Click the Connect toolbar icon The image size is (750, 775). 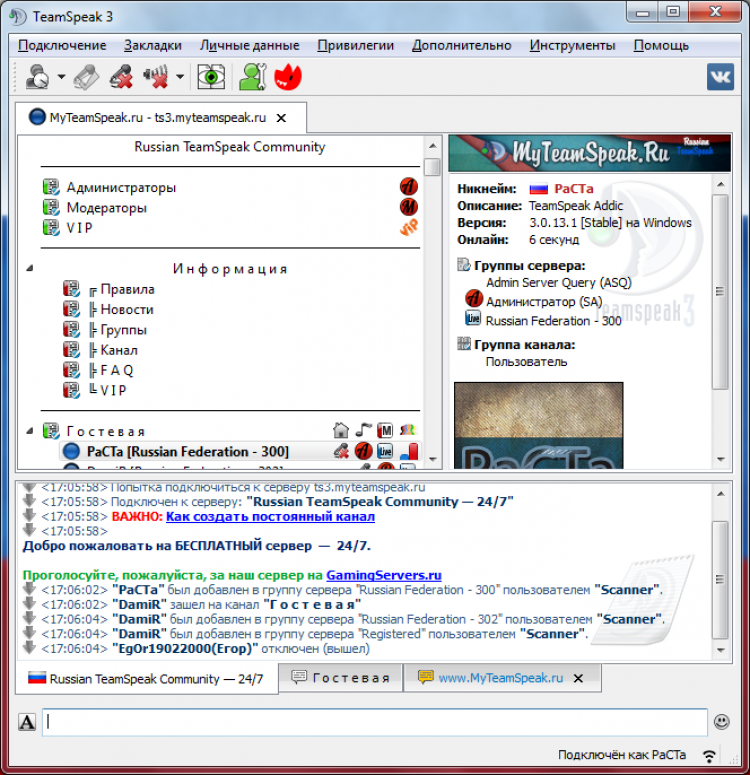[x=38, y=77]
